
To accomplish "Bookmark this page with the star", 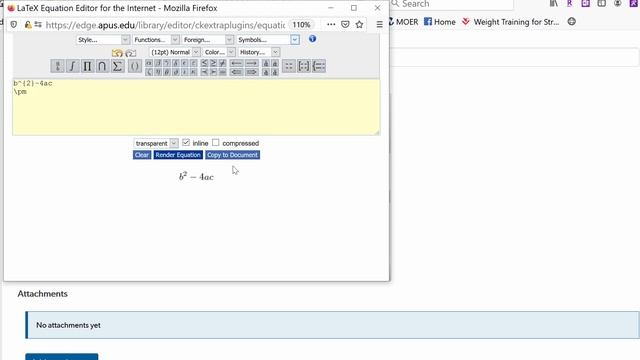I will click(359, 24).
